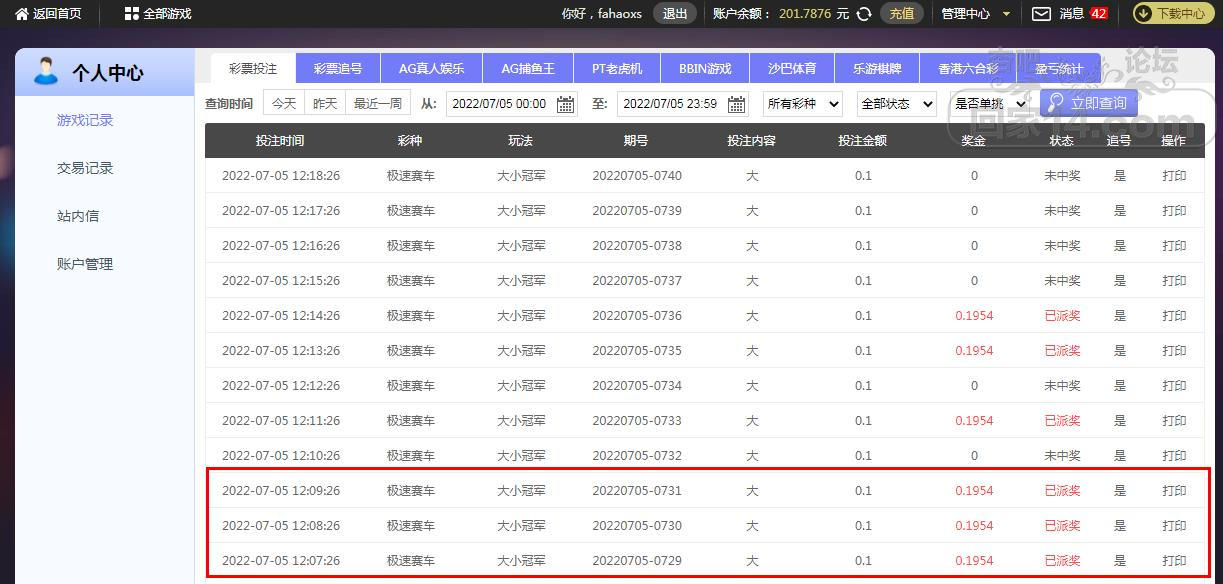Open the 消息 envelope icon
Image resolution: width=1223 pixels, height=584 pixels.
tap(1041, 14)
